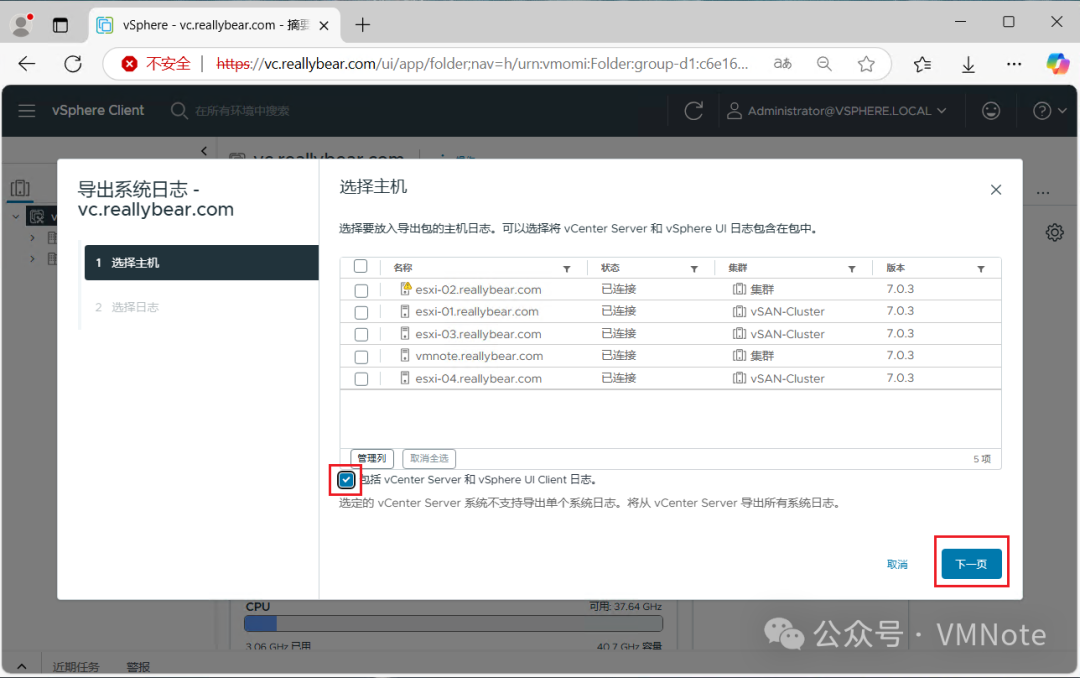Collapse the left navigation panel
This screenshot has height=678, width=1080.
(204, 151)
